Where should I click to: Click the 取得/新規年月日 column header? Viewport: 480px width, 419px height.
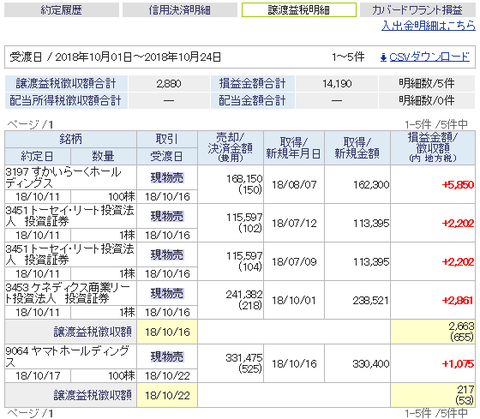pyautogui.click(x=294, y=148)
